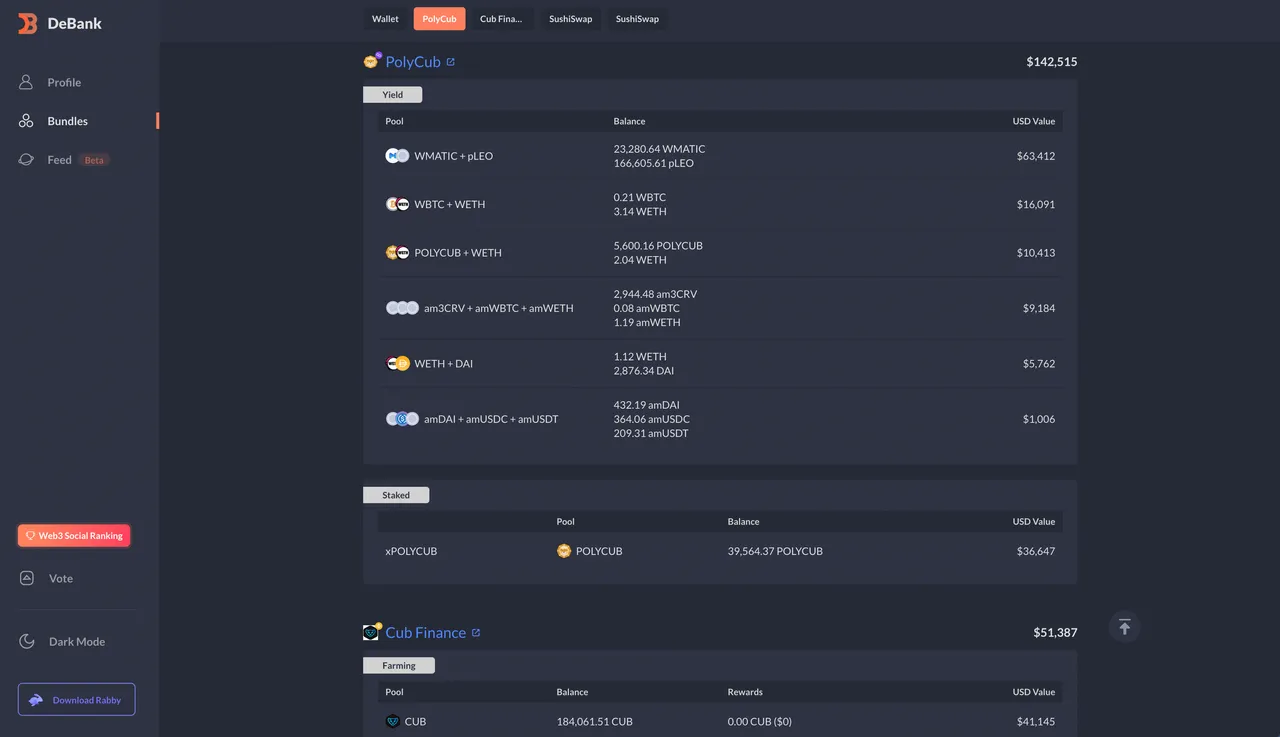Open the PolyCub protocol title link
Image resolution: width=1280 pixels, height=737 pixels.
[x=413, y=62]
